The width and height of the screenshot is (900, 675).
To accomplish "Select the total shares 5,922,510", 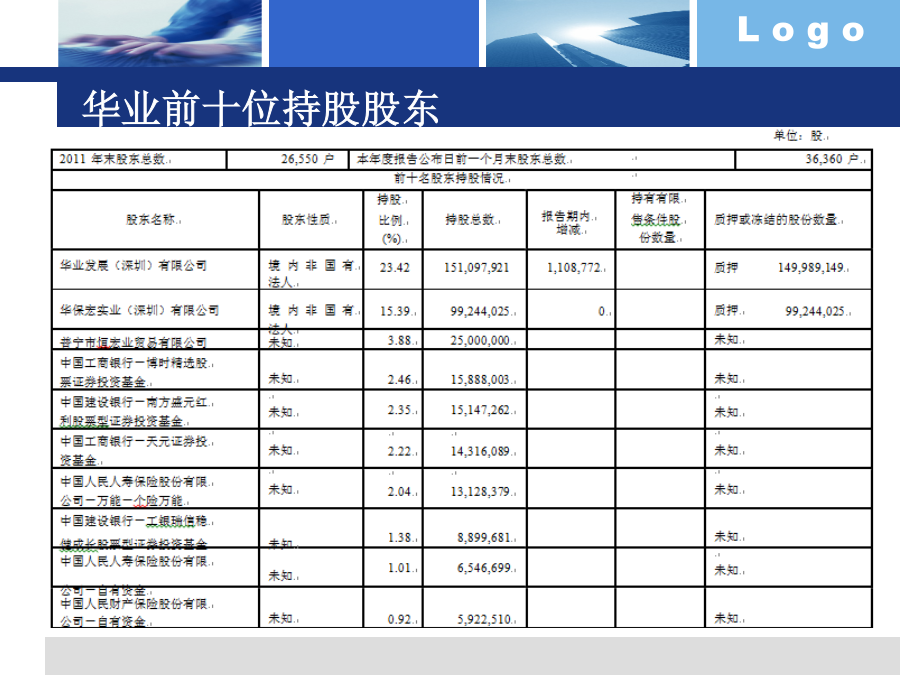I will click(483, 620).
